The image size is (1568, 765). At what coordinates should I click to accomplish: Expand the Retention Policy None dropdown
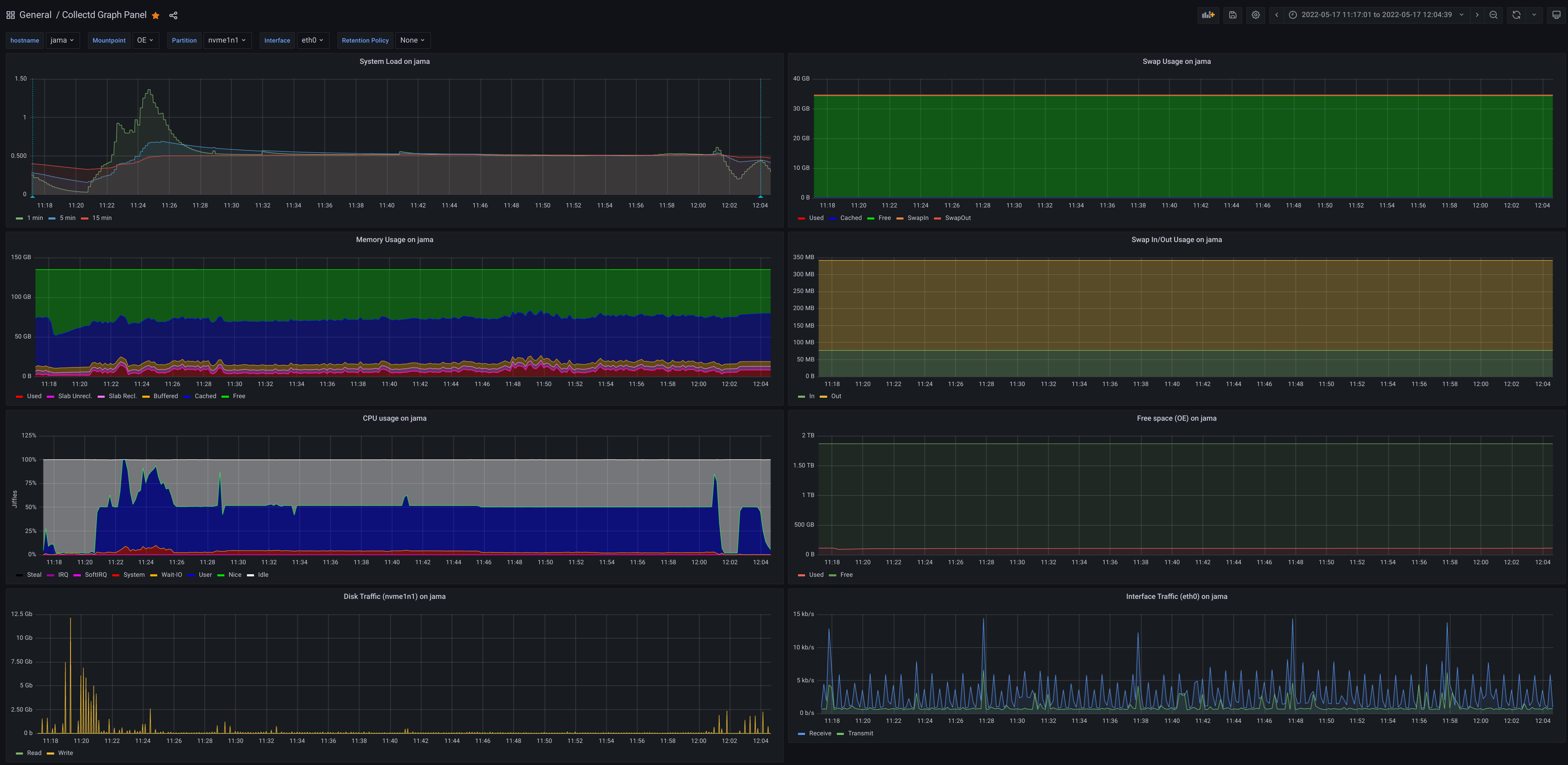[411, 40]
